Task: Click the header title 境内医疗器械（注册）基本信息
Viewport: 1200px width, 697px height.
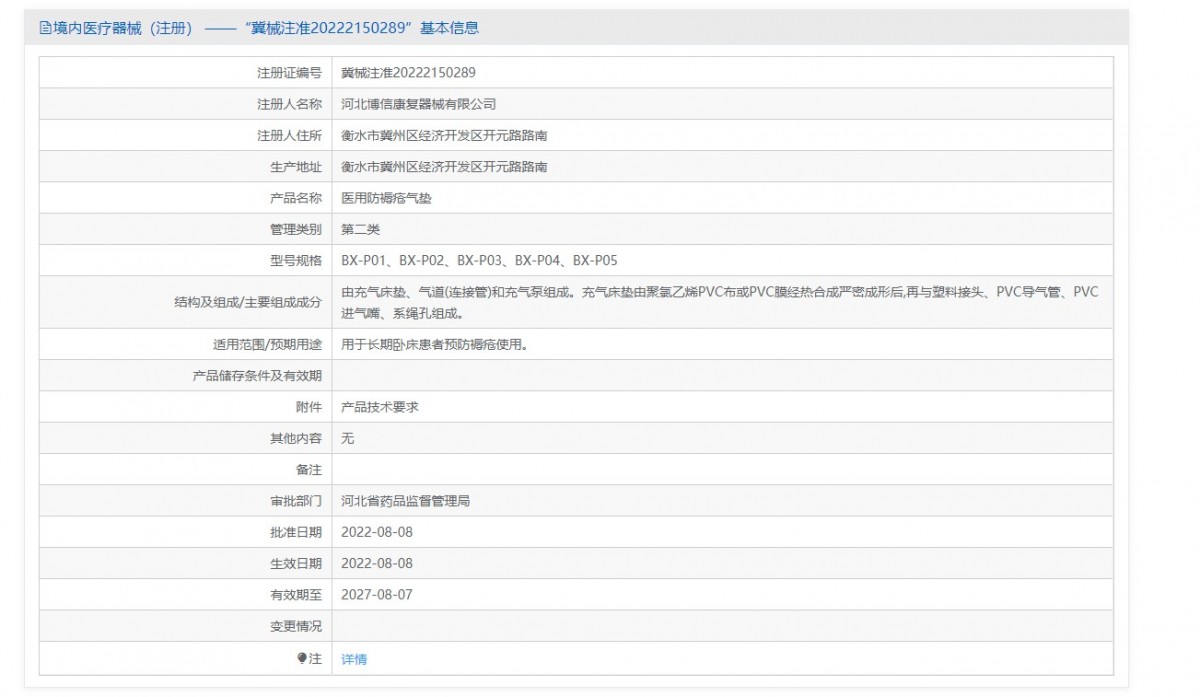Action: 267,28
